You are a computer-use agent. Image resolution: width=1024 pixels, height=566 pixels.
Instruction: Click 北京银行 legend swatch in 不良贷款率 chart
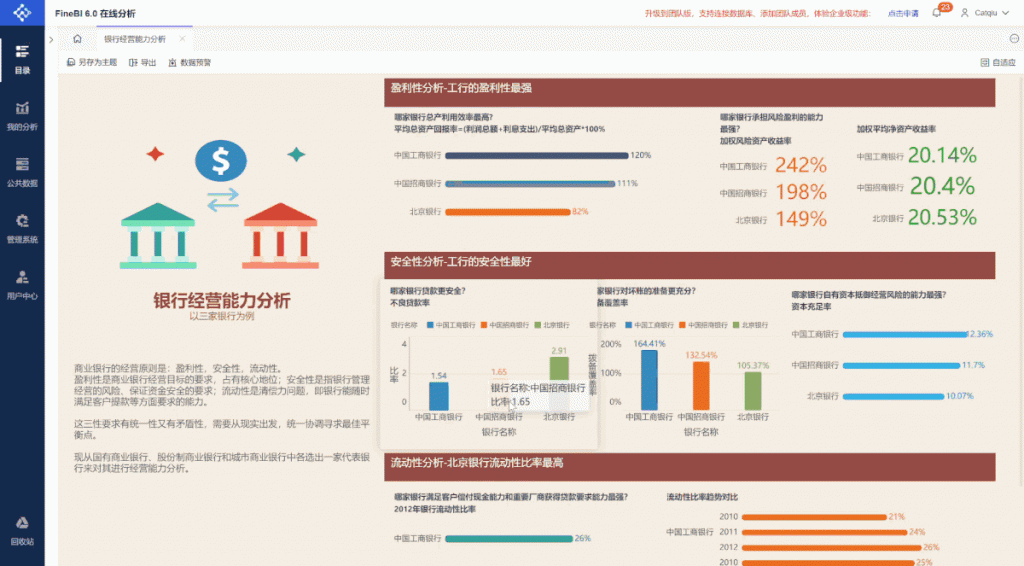[x=537, y=325]
